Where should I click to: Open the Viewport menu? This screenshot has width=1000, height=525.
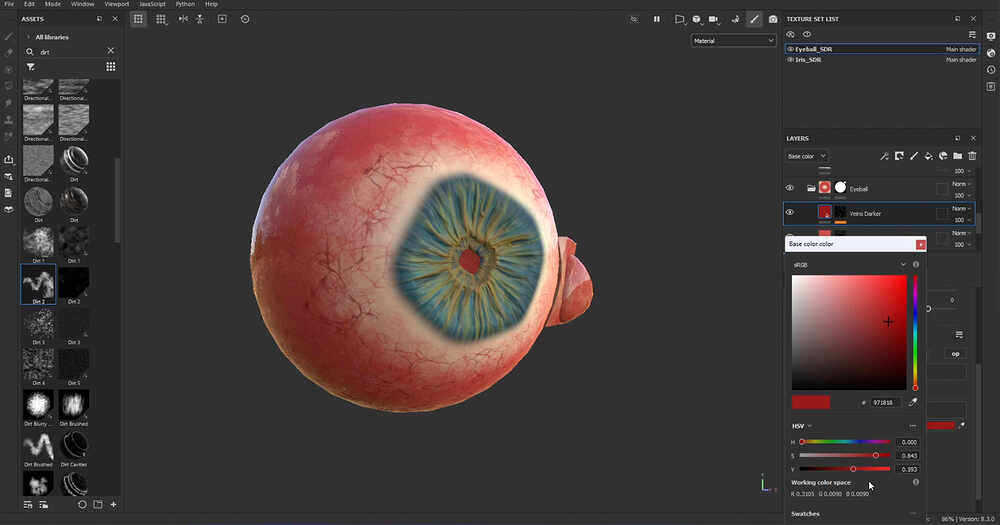point(117,4)
